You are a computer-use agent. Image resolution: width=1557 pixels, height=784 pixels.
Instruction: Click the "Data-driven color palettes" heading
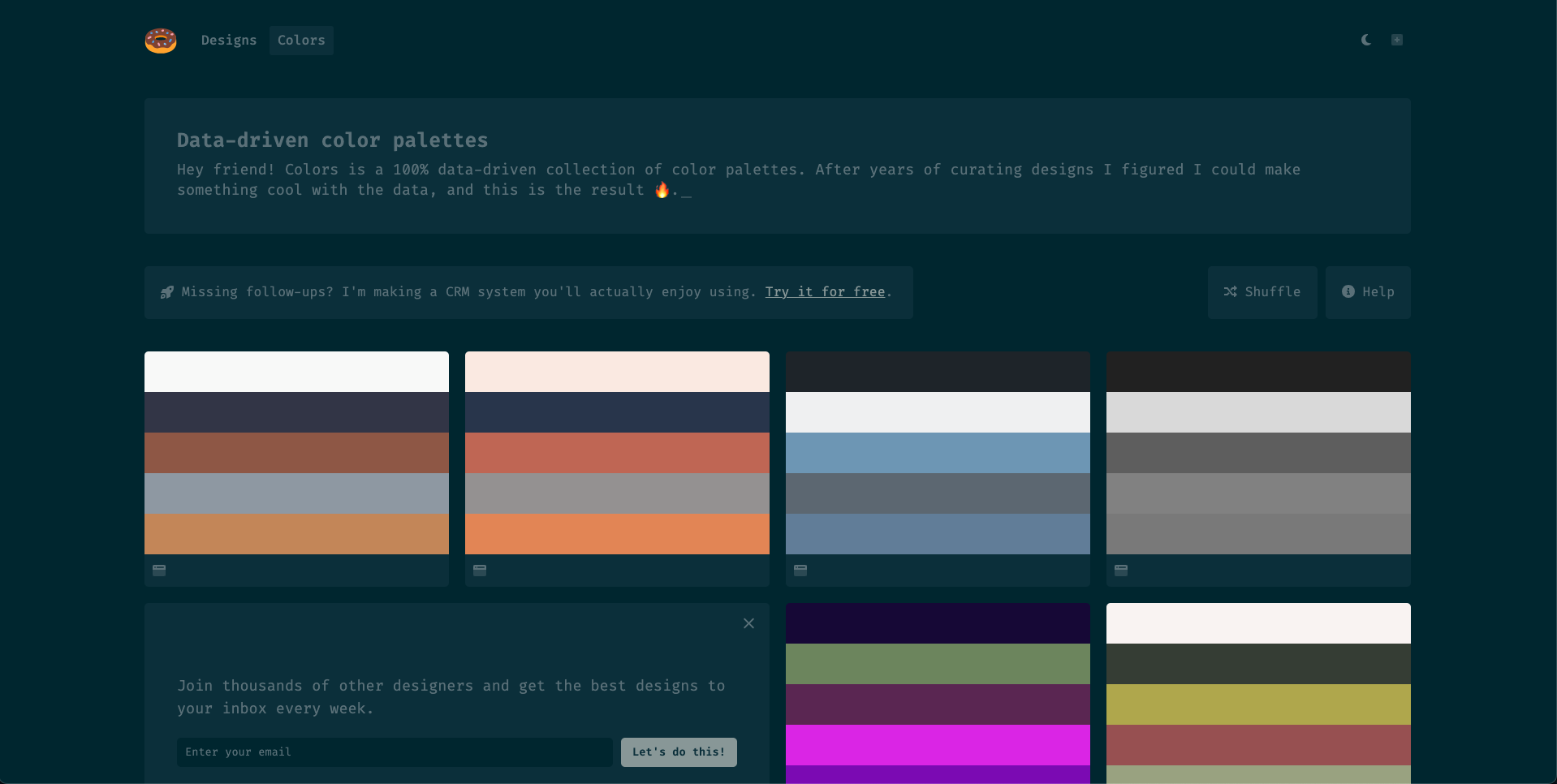[333, 140]
